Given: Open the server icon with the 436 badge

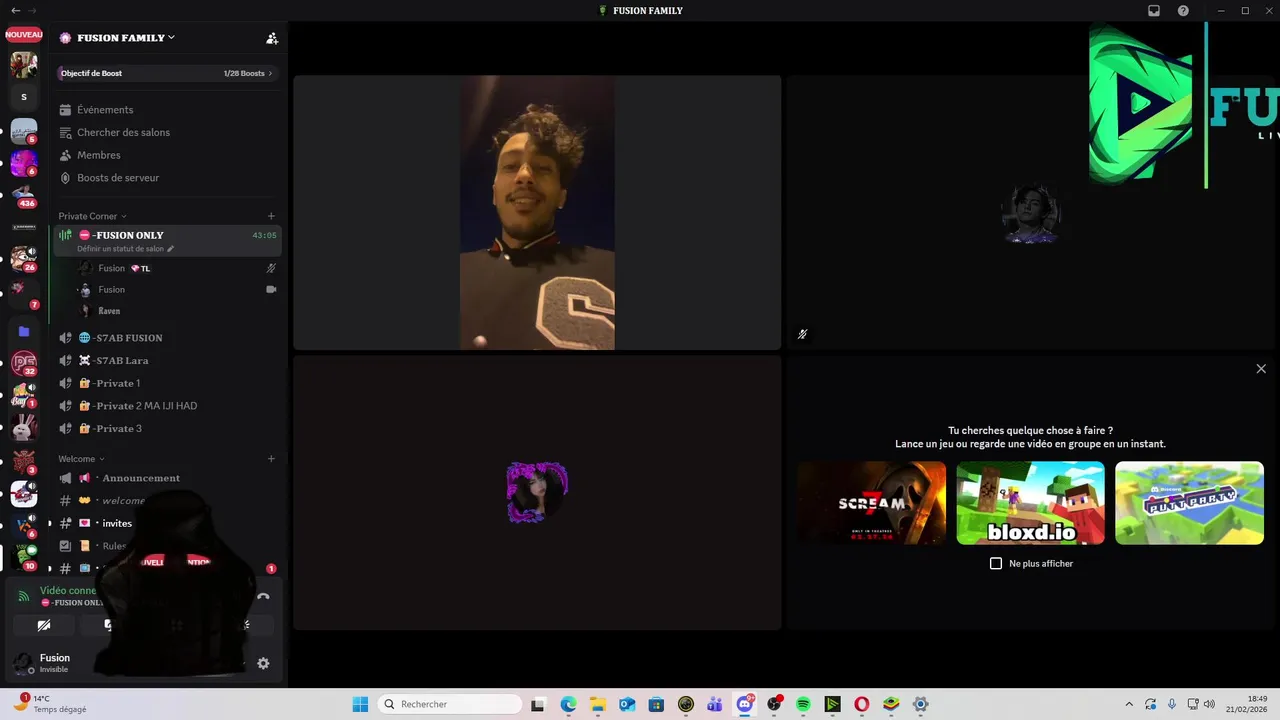Looking at the screenshot, I should pyautogui.click(x=24, y=195).
